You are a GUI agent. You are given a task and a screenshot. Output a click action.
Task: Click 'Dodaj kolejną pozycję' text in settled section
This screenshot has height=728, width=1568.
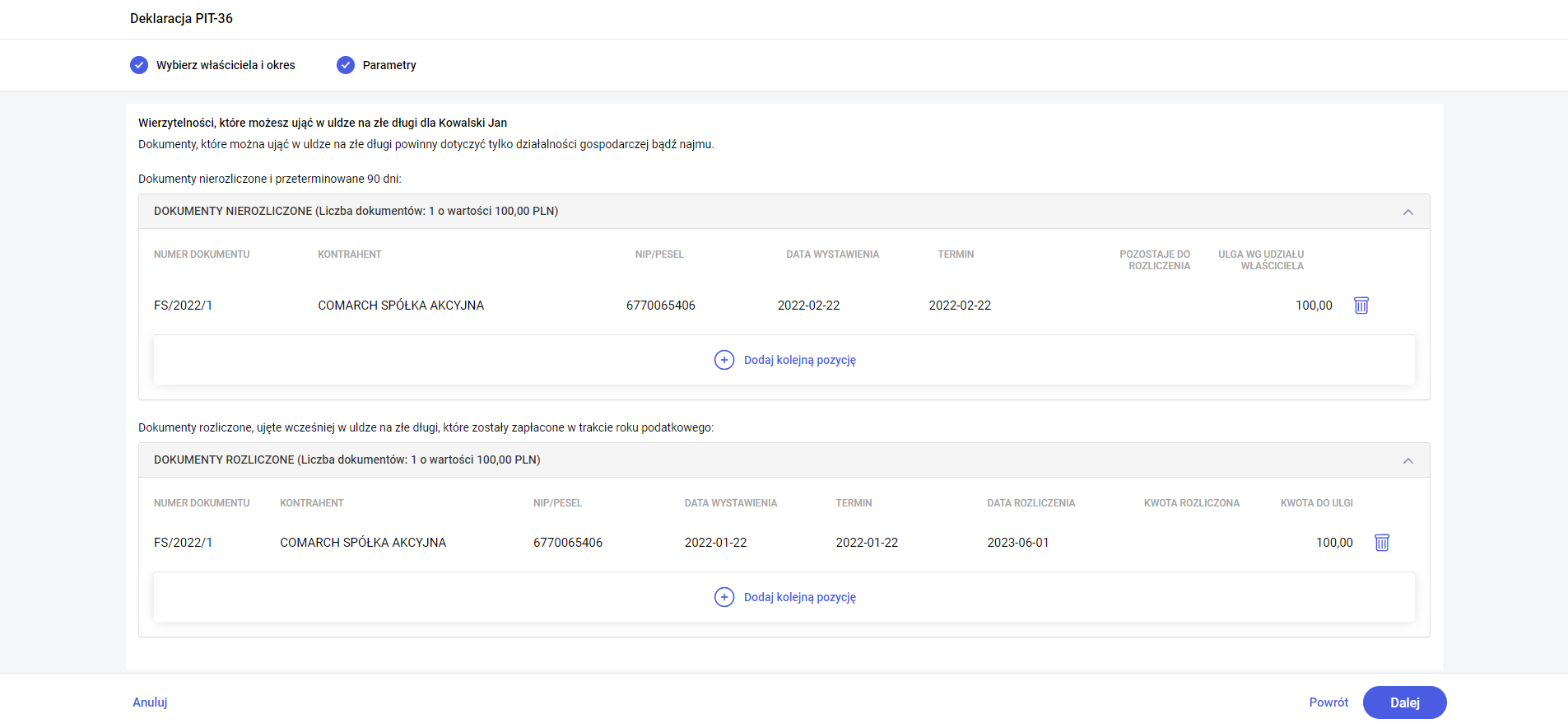tap(799, 597)
